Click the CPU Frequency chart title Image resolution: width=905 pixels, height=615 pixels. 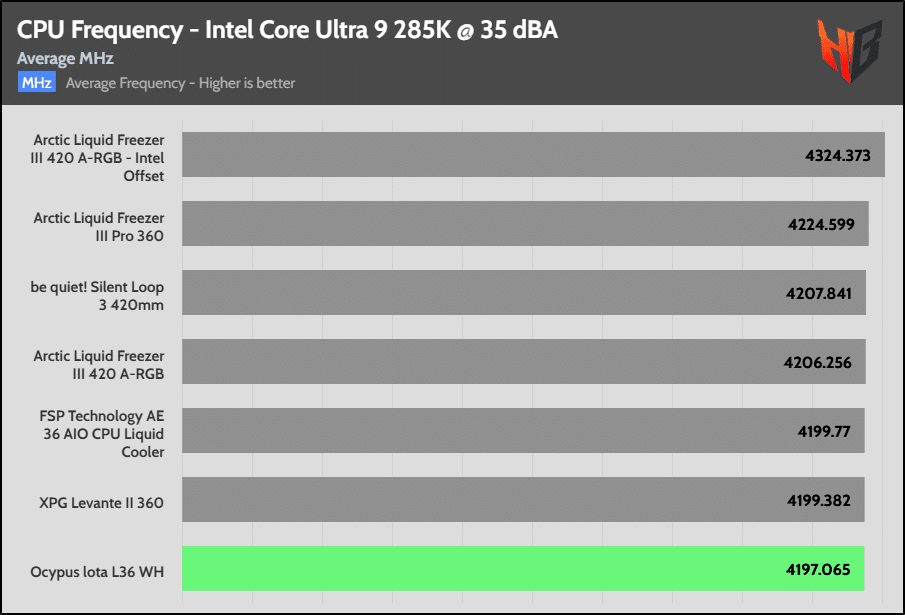click(x=287, y=30)
